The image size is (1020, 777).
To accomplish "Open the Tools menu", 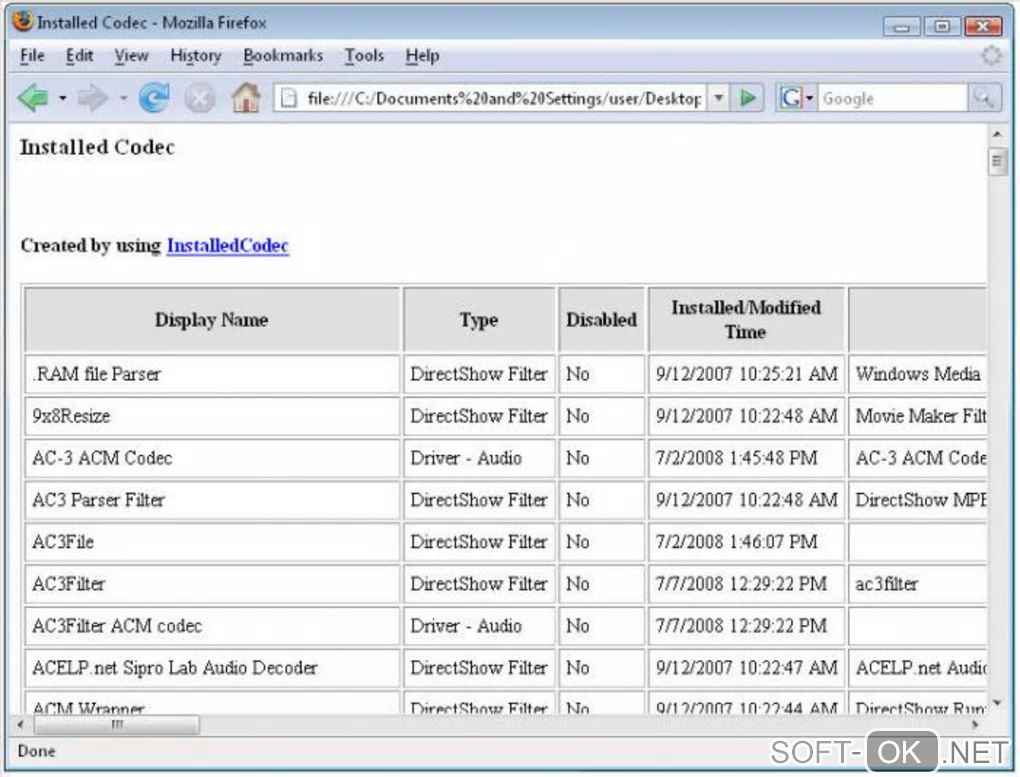I will point(364,56).
